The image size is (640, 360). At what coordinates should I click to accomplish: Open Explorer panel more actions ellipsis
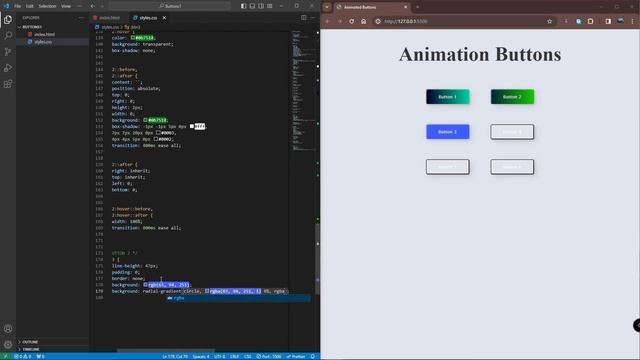[81, 18]
